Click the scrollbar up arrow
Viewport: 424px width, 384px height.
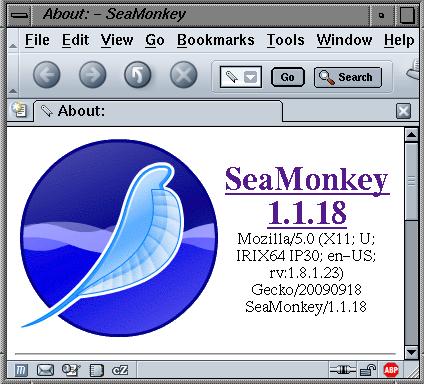click(411, 135)
